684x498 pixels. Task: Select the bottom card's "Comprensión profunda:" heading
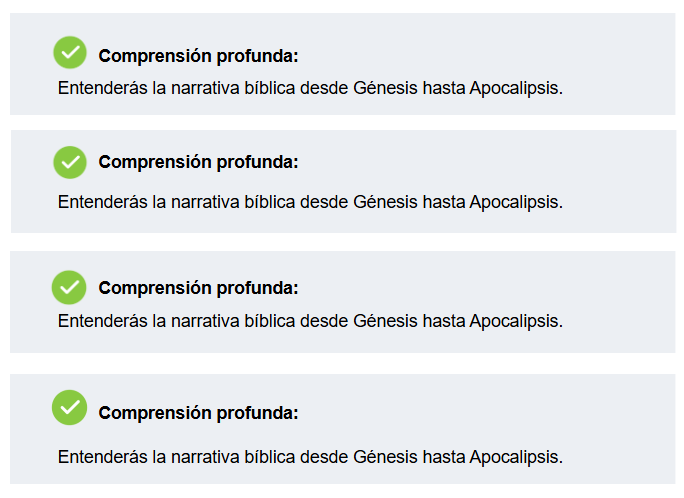coord(198,413)
